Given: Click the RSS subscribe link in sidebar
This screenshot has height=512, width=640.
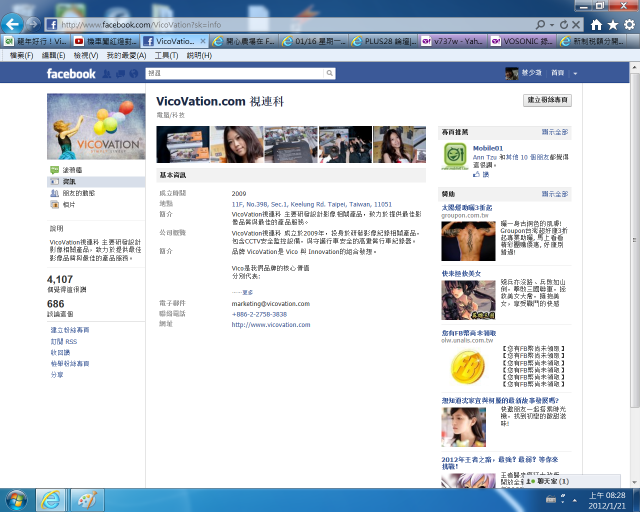Looking at the screenshot, I should [64, 342].
